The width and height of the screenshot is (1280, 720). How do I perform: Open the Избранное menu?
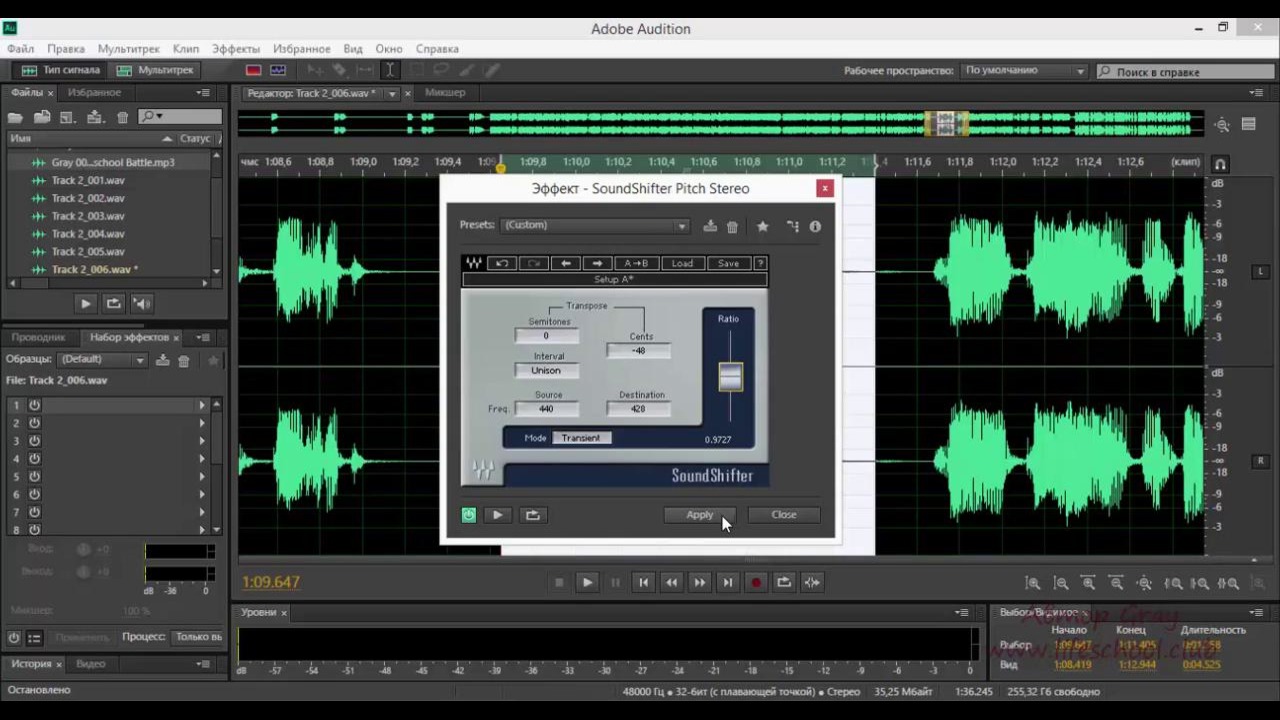pos(301,49)
